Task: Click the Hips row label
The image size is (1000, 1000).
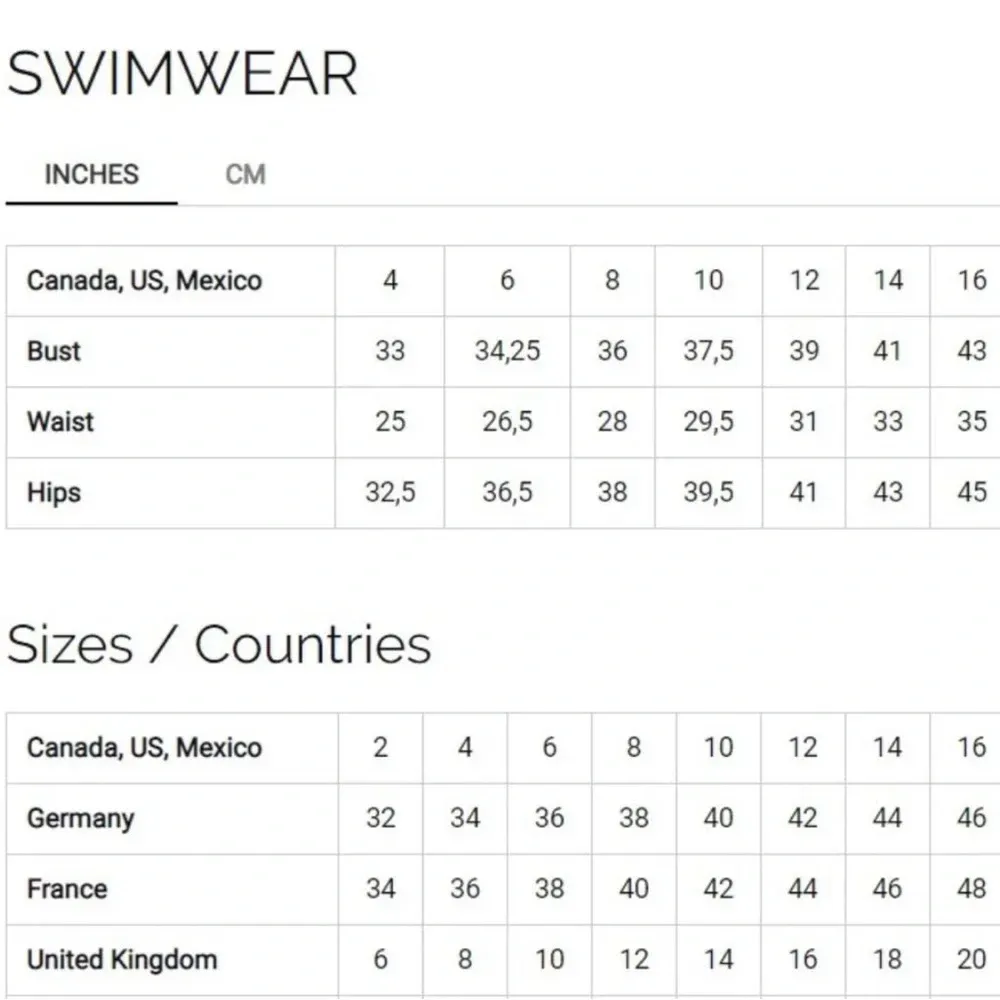Action: [52, 492]
